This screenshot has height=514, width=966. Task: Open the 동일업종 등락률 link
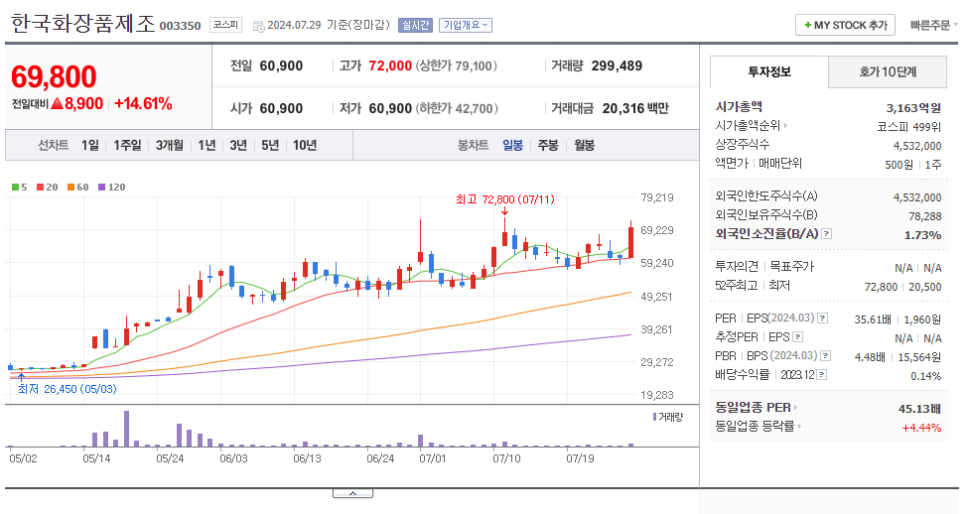(755, 426)
